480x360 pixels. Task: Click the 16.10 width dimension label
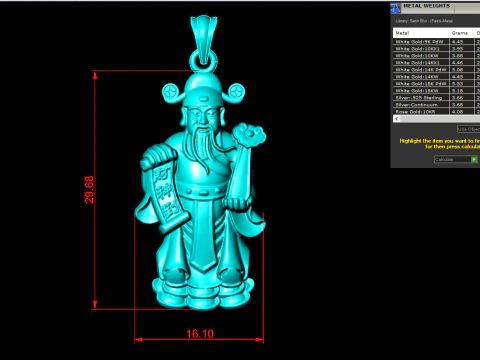200,334
